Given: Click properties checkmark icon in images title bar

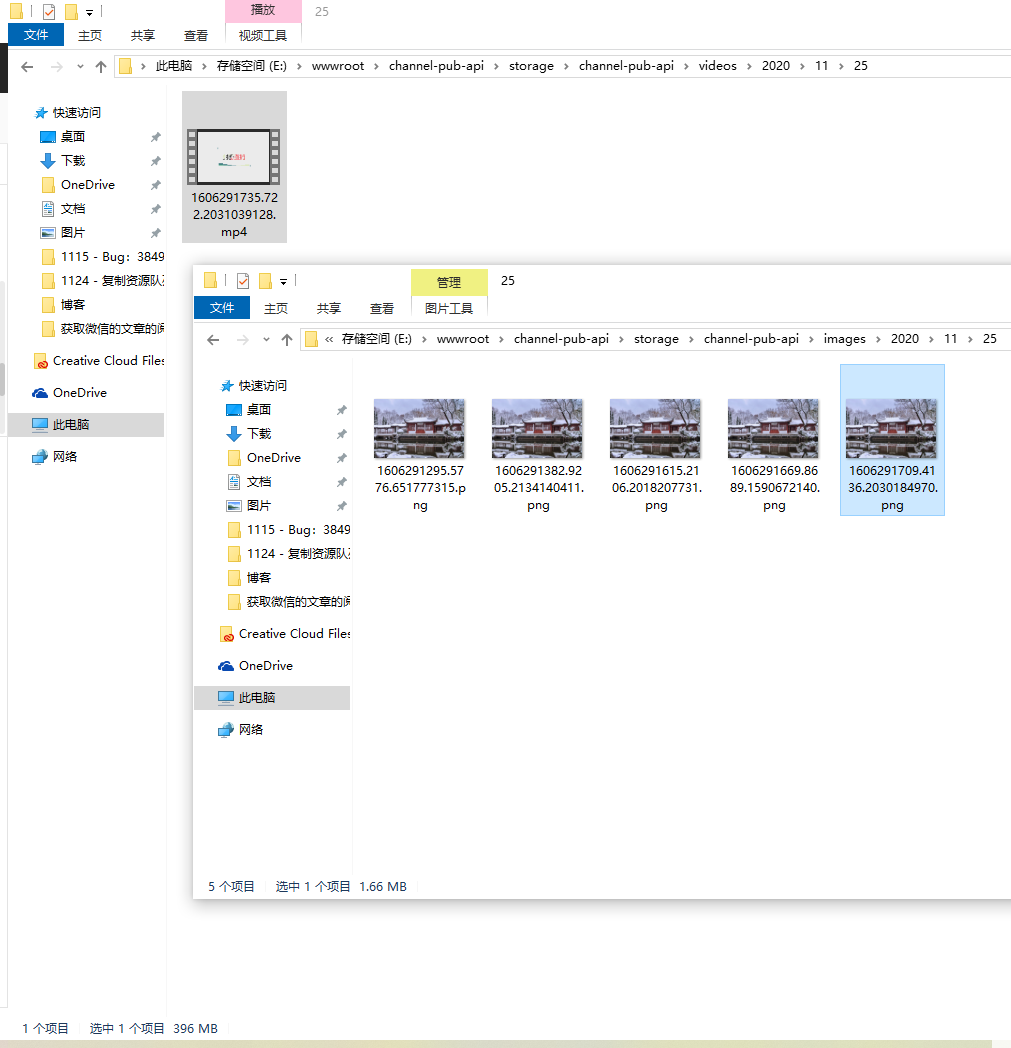Looking at the screenshot, I should (x=243, y=281).
